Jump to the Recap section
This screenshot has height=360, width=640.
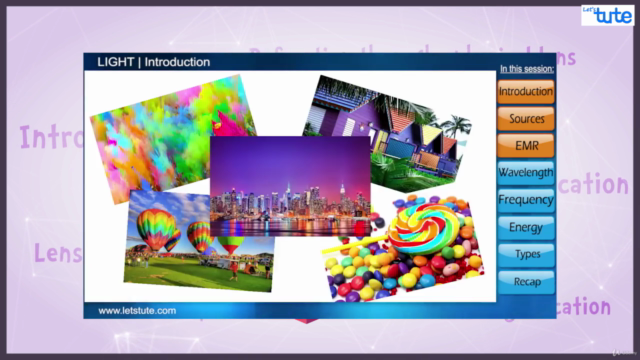click(x=526, y=282)
